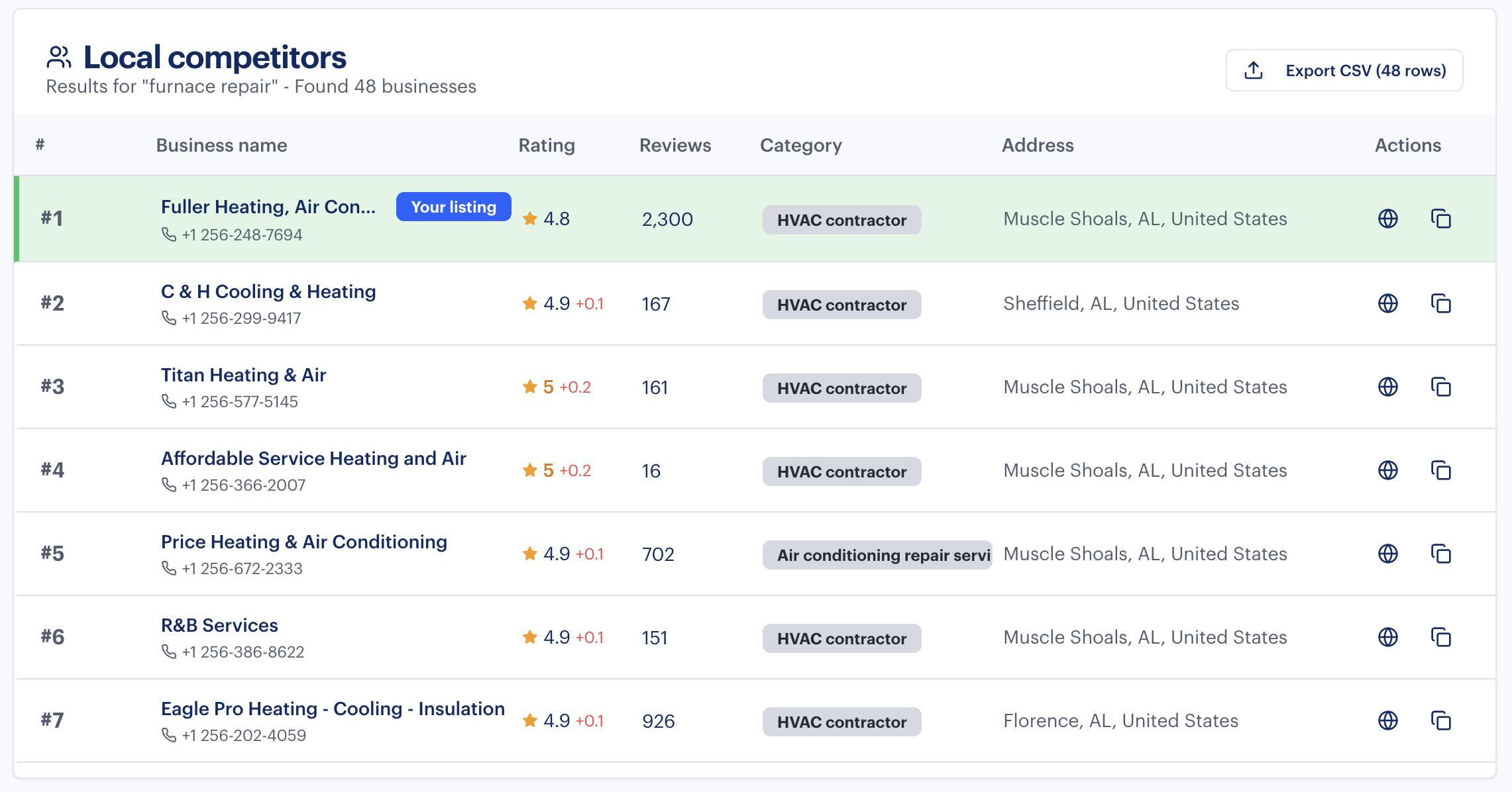Click phone number +1 256-577-5145
Viewport: 1512px width, 792px height.
point(240,401)
